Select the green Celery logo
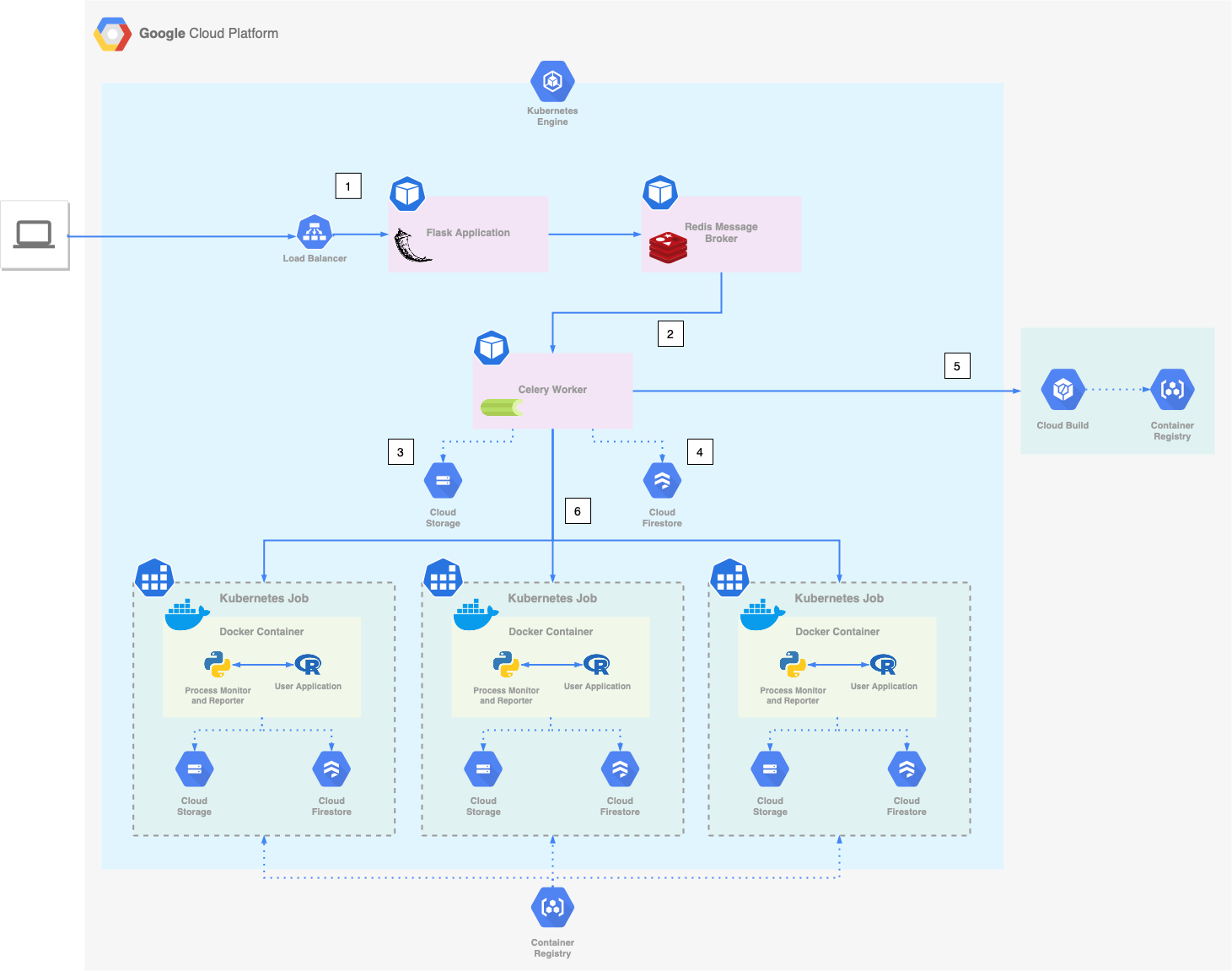Image resolution: width=1232 pixels, height=971 pixels. click(x=502, y=407)
